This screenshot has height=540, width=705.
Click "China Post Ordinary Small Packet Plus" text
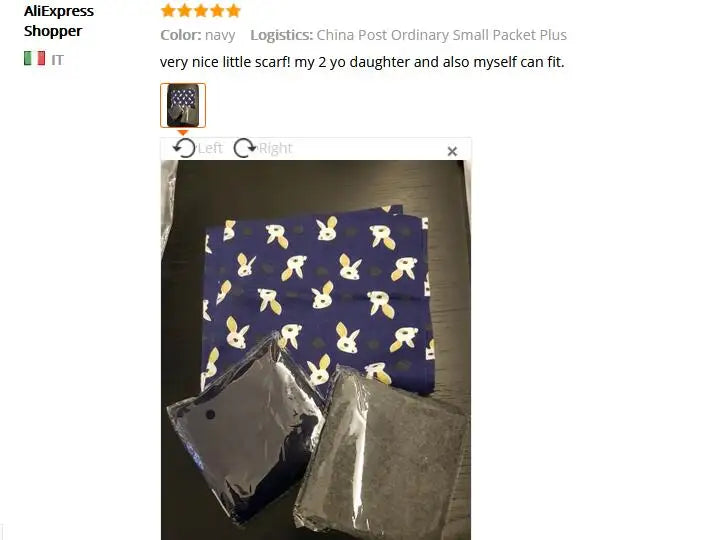point(442,35)
